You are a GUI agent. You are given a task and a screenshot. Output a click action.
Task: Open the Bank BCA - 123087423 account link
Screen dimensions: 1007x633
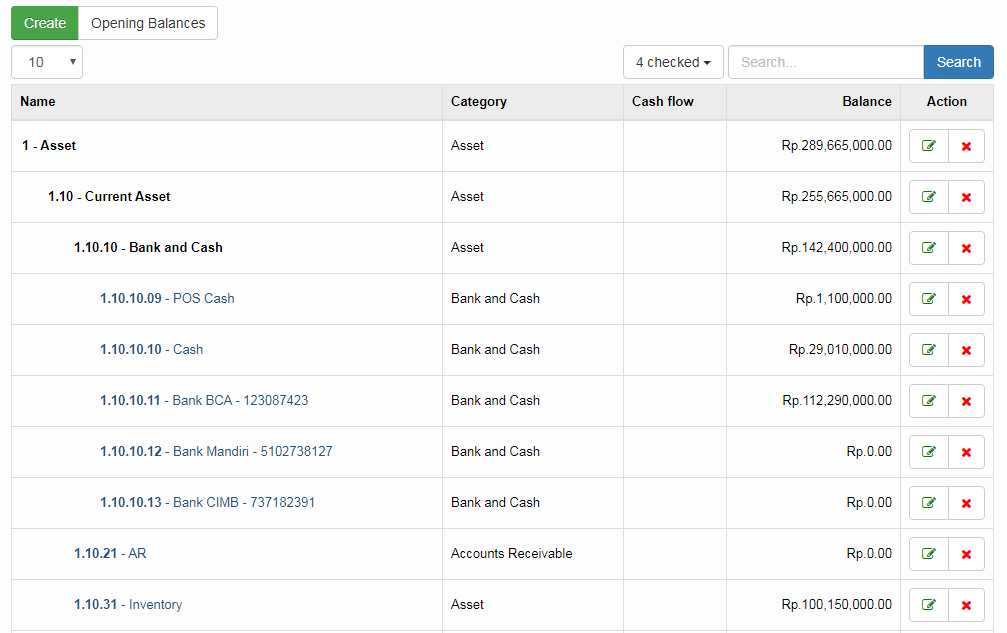point(240,400)
